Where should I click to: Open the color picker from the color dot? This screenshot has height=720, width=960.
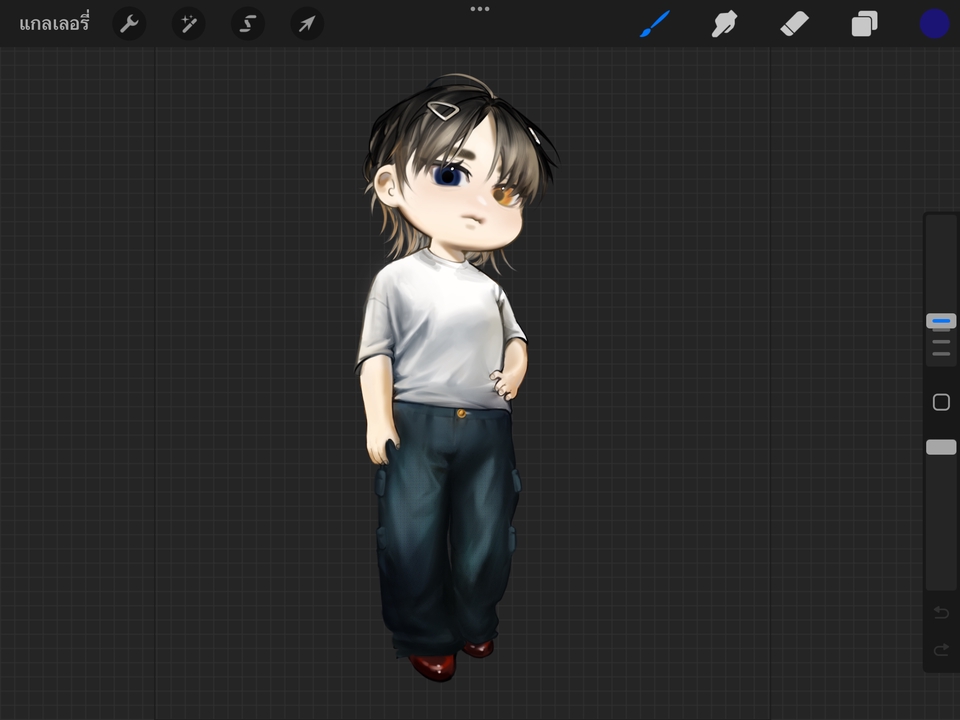tap(933, 23)
